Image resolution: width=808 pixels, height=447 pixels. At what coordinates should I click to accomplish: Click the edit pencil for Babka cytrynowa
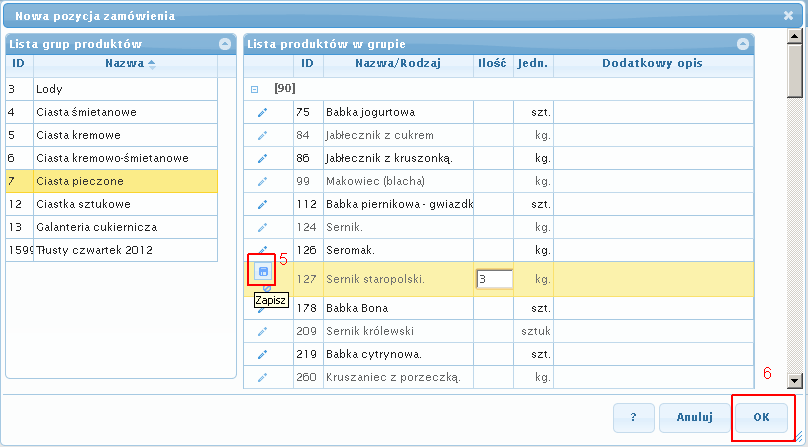click(262, 354)
